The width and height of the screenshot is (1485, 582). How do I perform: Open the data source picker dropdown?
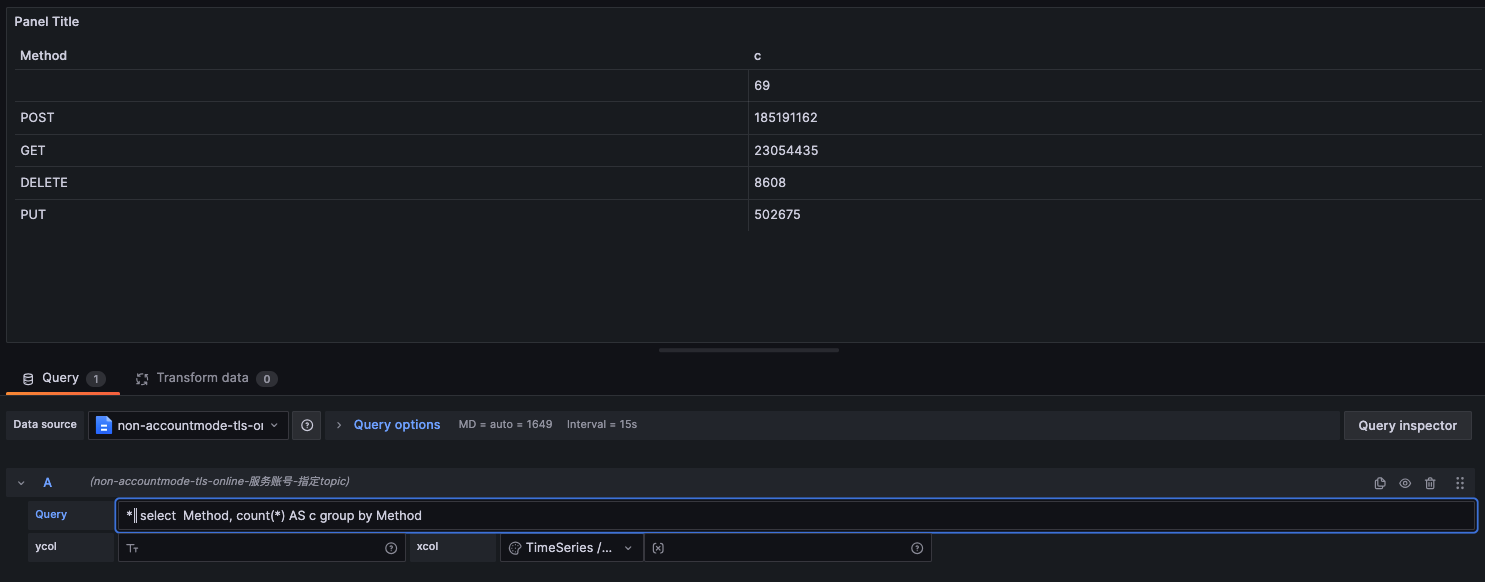click(188, 425)
